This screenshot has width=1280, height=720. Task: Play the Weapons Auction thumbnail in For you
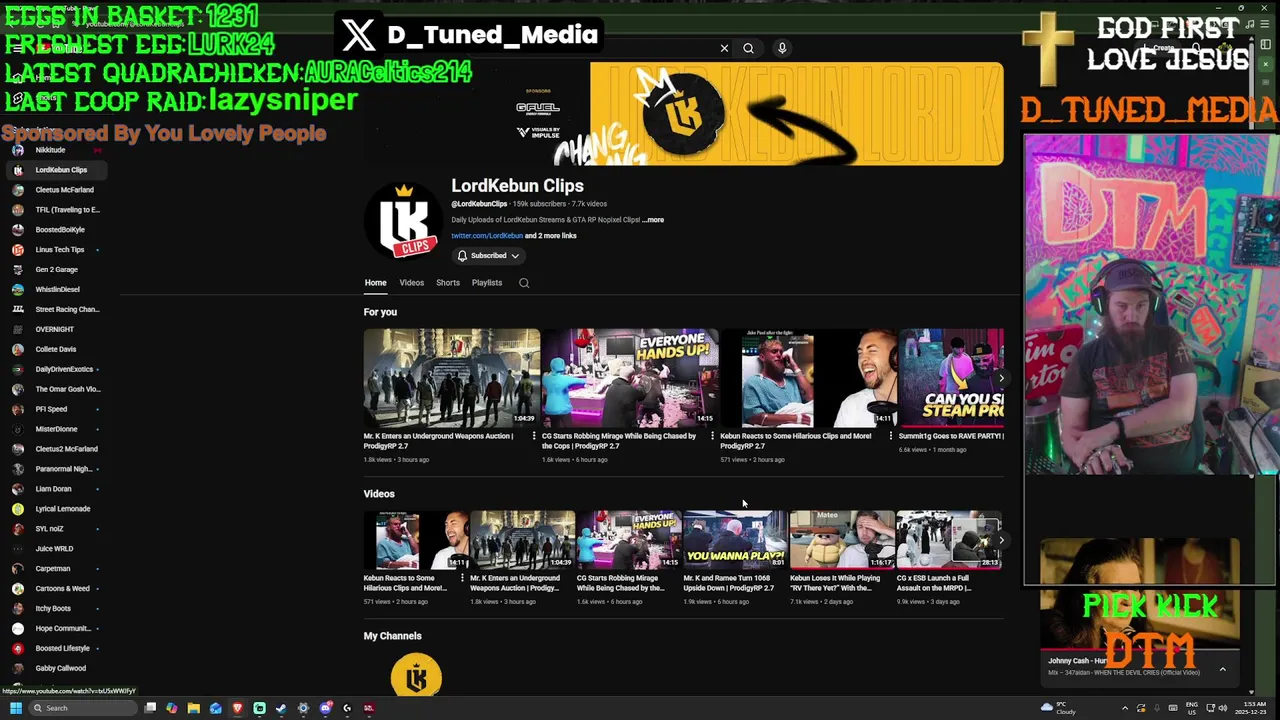click(452, 377)
